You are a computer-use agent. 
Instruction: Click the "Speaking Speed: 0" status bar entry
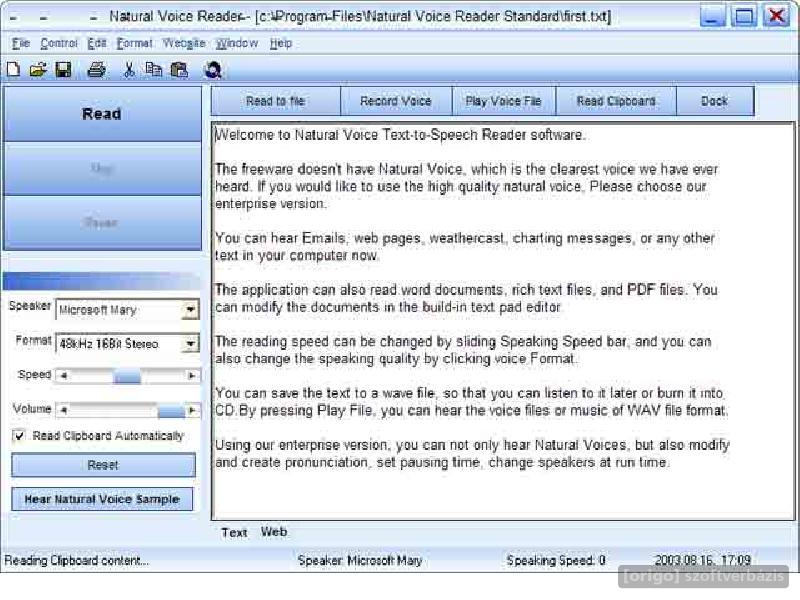[556, 560]
